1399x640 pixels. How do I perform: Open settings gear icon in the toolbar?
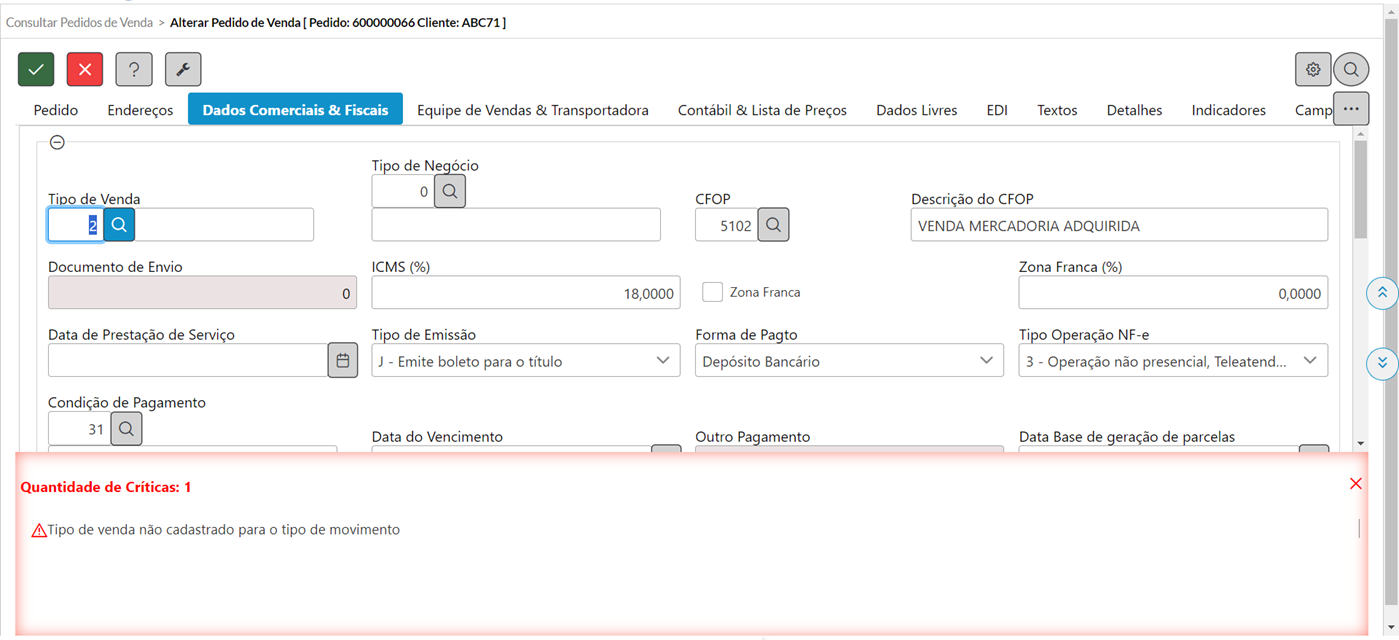coord(1313,69)
